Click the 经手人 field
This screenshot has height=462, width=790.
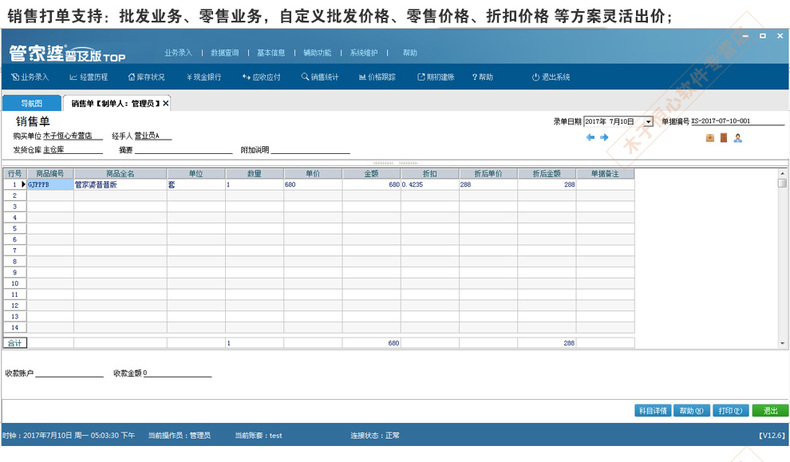tap(153, 136)
